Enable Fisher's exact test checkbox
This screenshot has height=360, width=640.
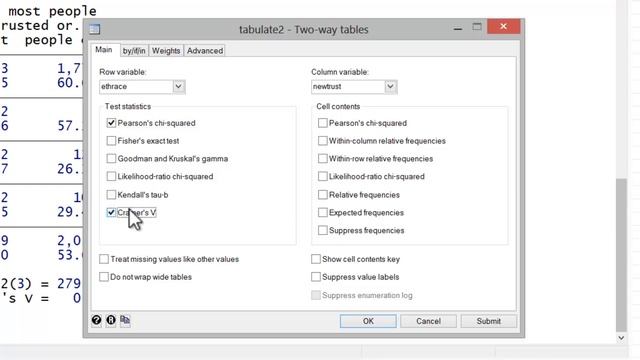[x=111, y=141]
